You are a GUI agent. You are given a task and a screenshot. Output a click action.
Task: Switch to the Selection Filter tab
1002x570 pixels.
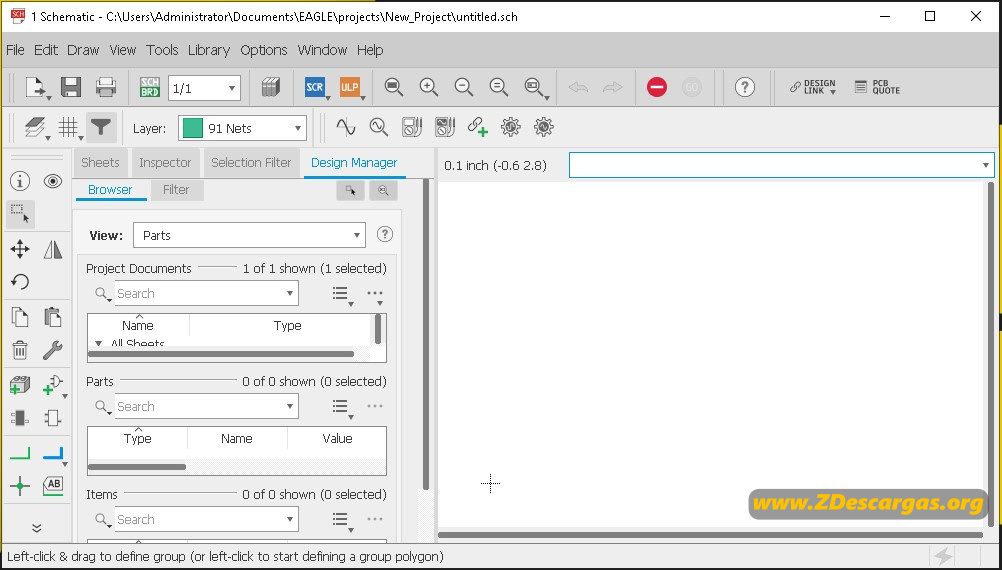[251, 162]
